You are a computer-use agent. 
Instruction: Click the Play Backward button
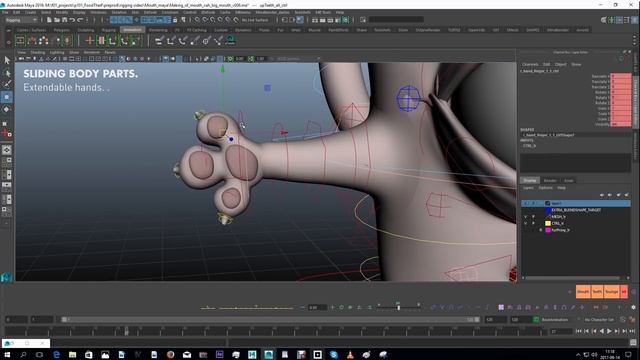[602, 331]
